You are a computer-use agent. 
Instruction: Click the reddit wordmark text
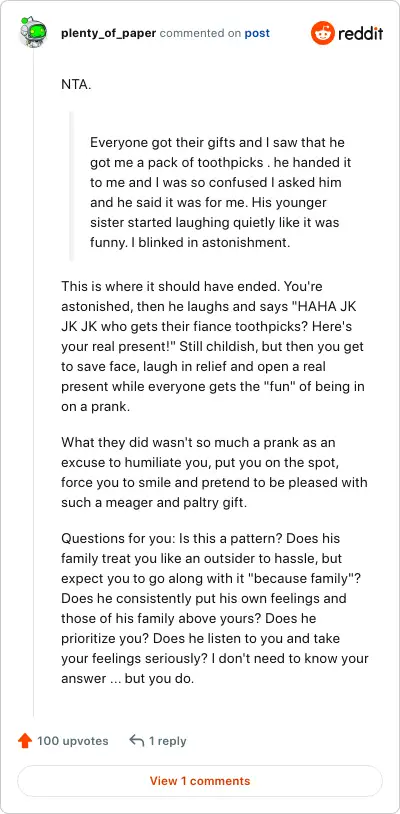coord(361,34)
